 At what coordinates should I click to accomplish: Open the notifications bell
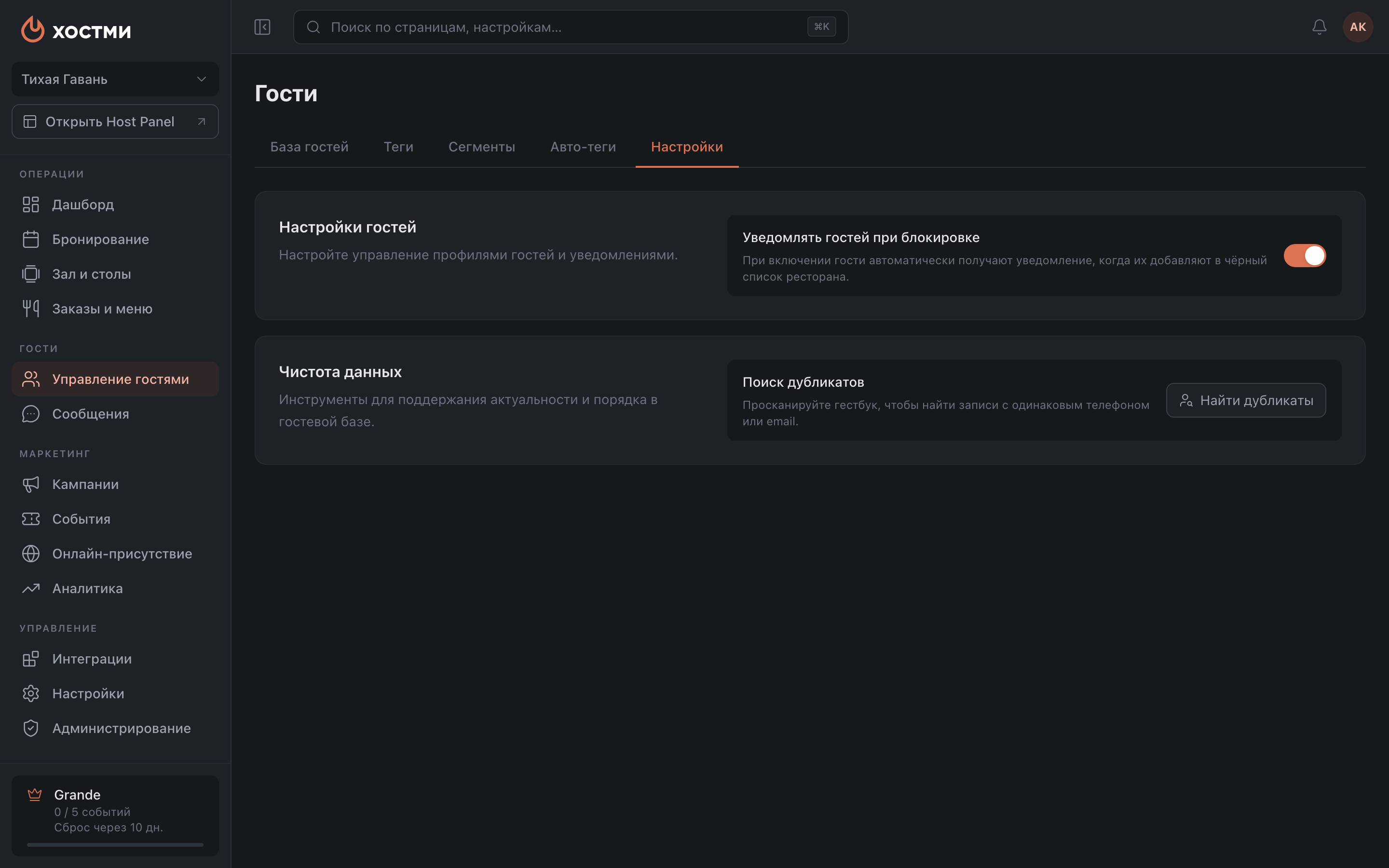click(1319, 27)
